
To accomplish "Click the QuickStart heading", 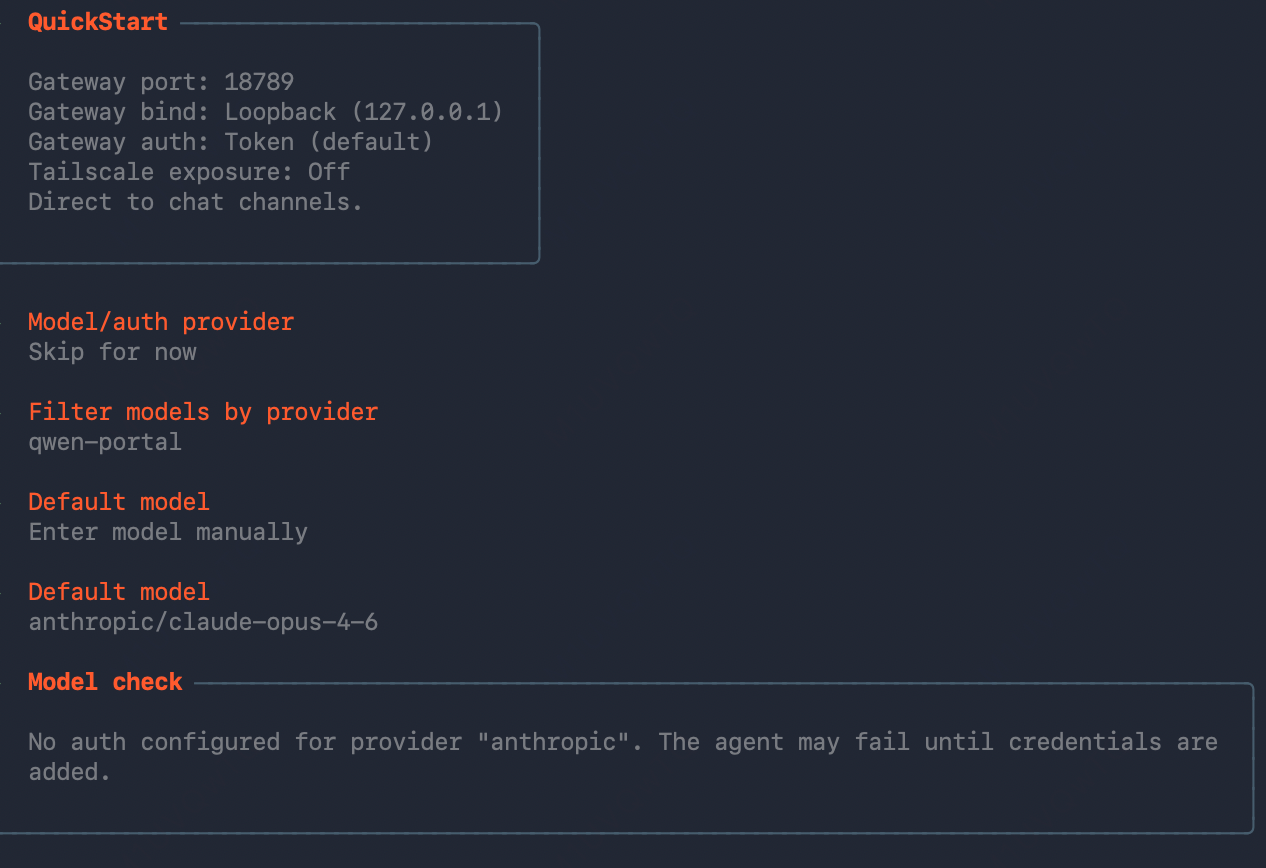I will coord(98,22).
